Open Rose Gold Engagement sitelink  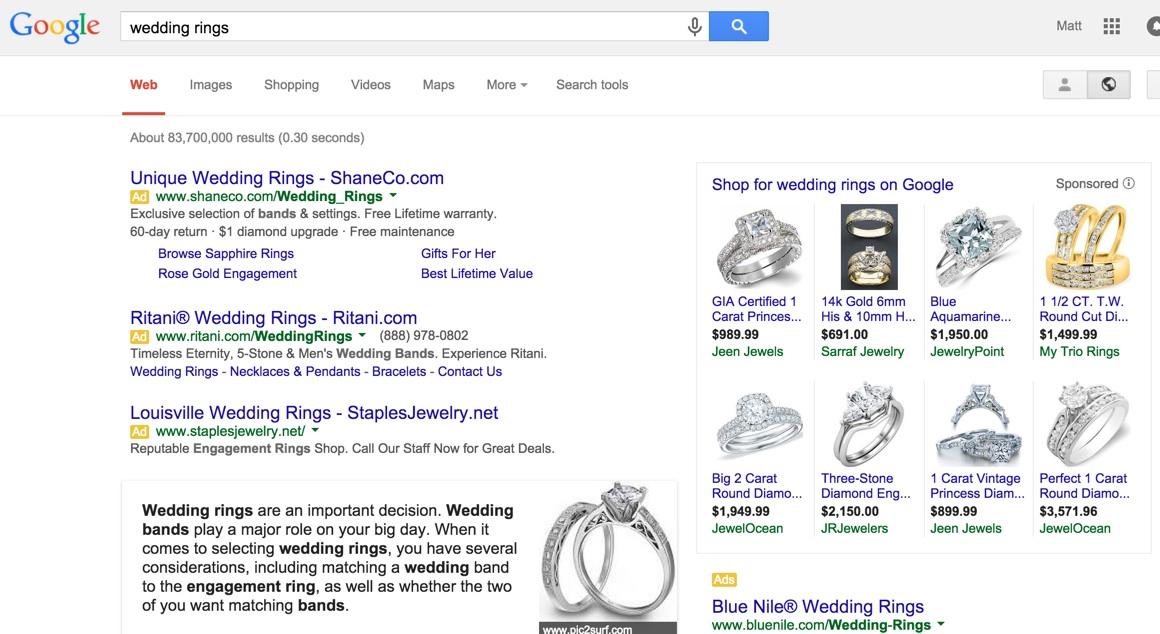tap(227, 273)
